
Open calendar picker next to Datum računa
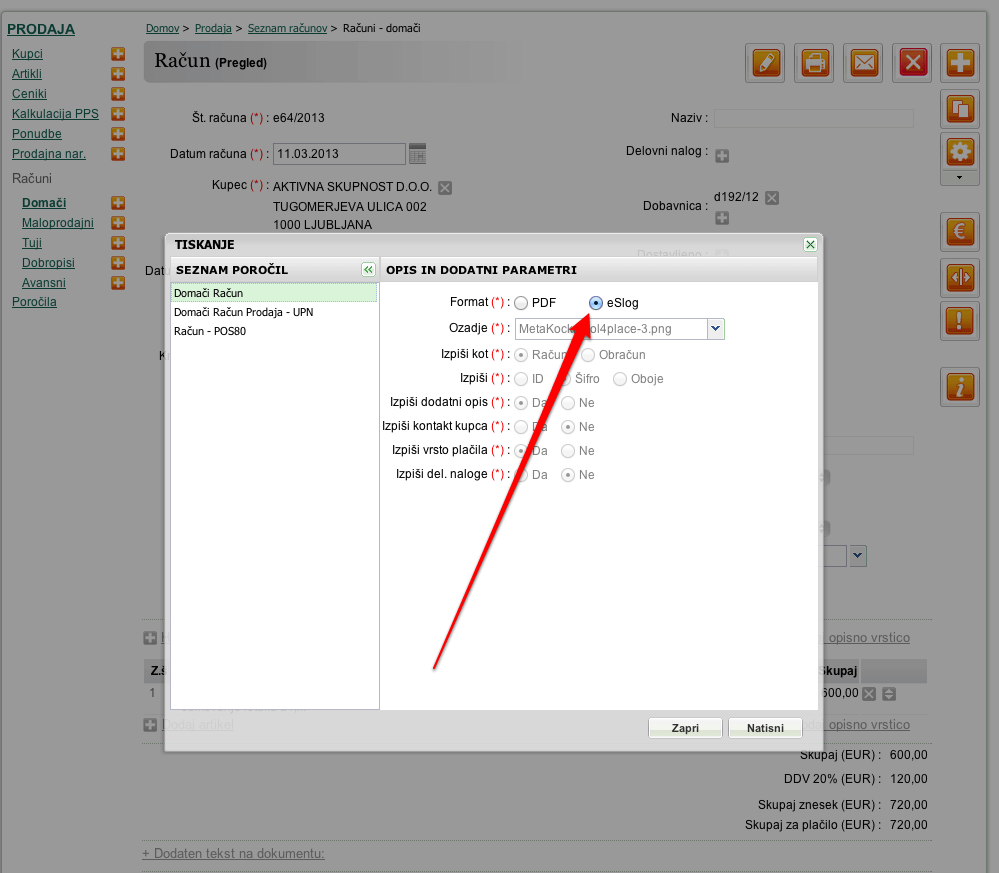click(417, 154)
